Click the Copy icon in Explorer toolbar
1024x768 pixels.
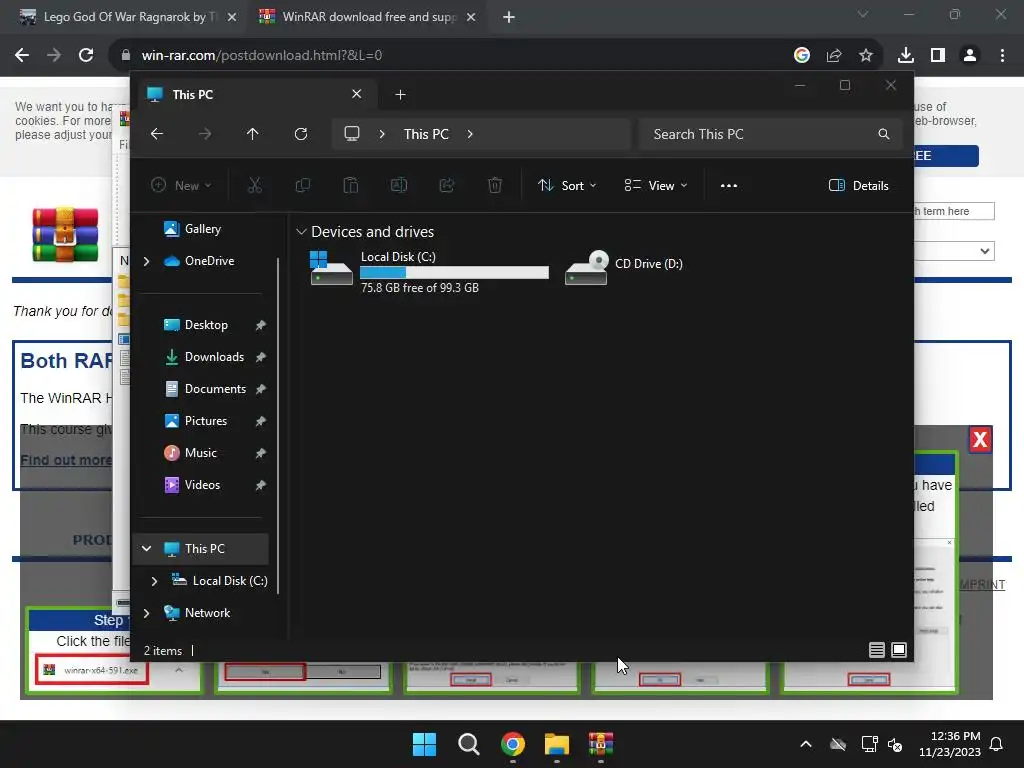click(302, 185)
